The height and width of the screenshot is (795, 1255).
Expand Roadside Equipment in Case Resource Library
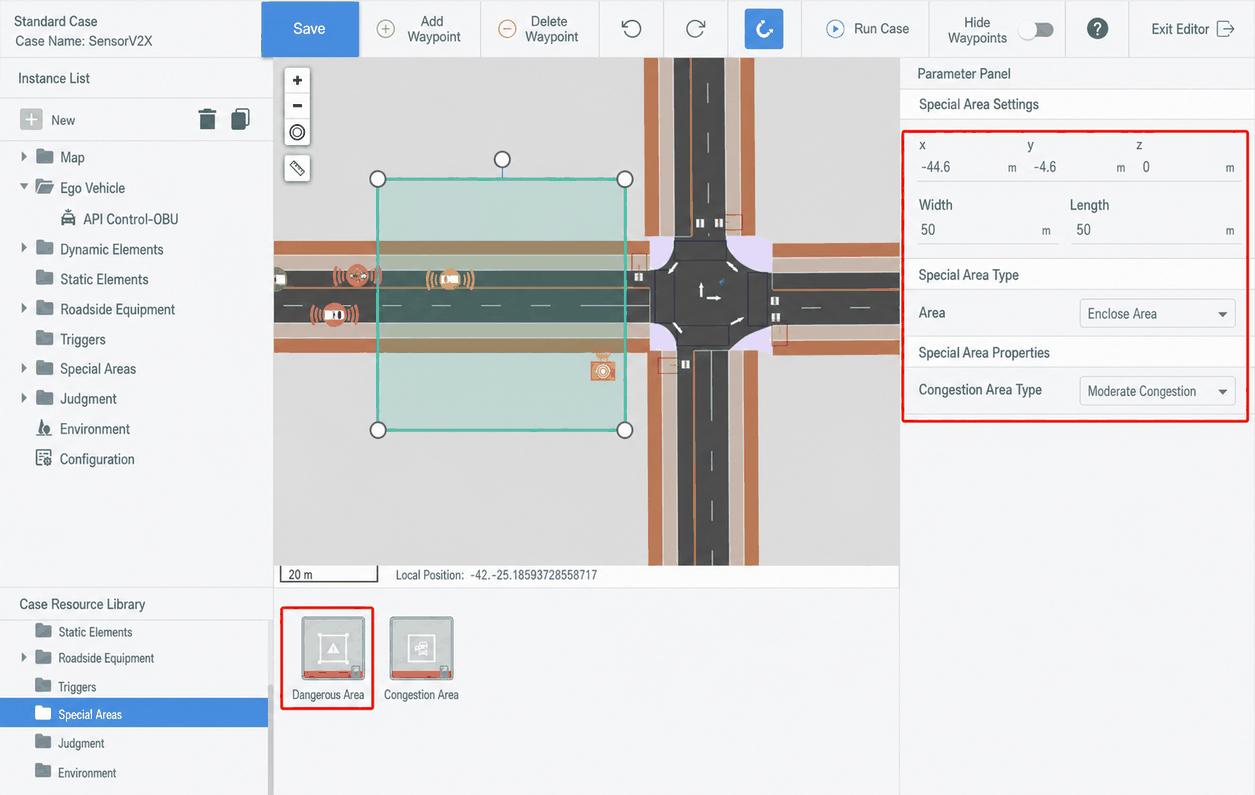coord(24,658)
